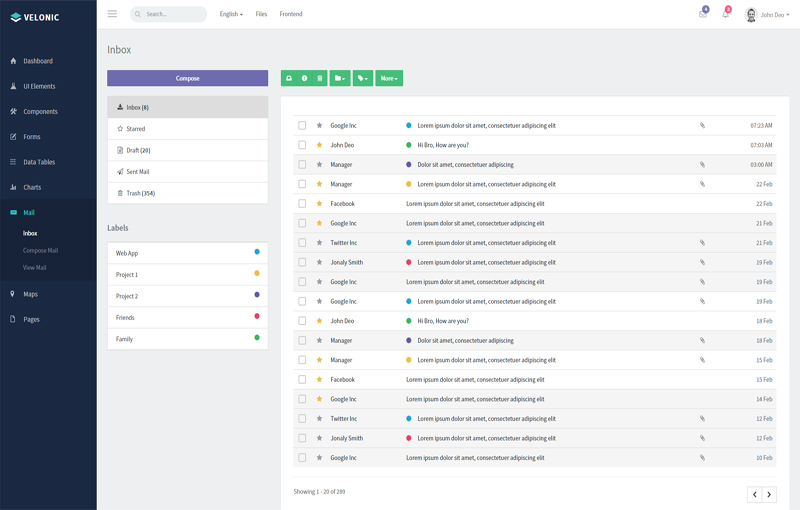This screenshot has height=510, width=800.
Task: Tick checkbox for Jonaly Smith 19 Feb email
Action: (302, 262)
